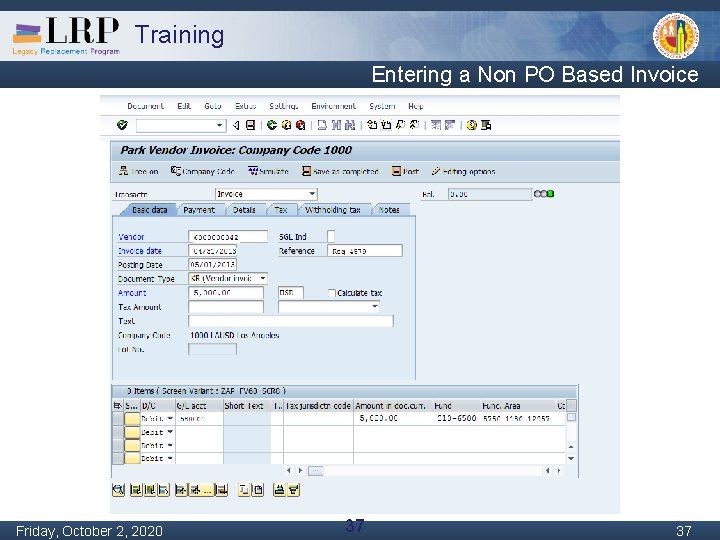This screenshot has height=540, width=720.
Task: Open the Extras menu
Action: tap(246, 106)
